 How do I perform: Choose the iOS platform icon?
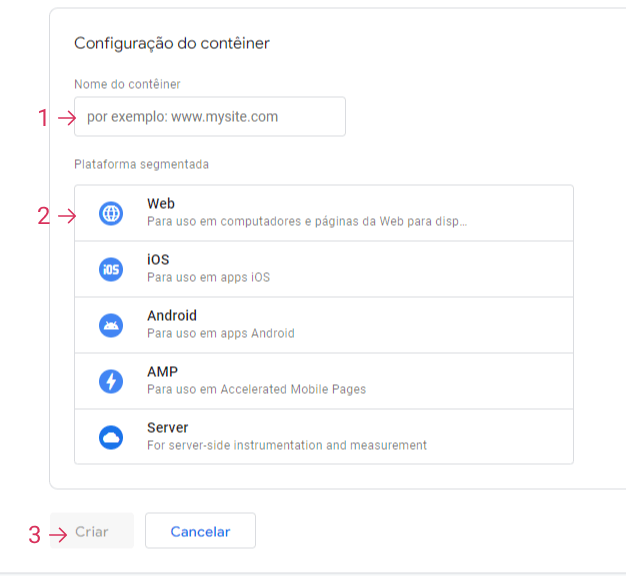[111, 269]
